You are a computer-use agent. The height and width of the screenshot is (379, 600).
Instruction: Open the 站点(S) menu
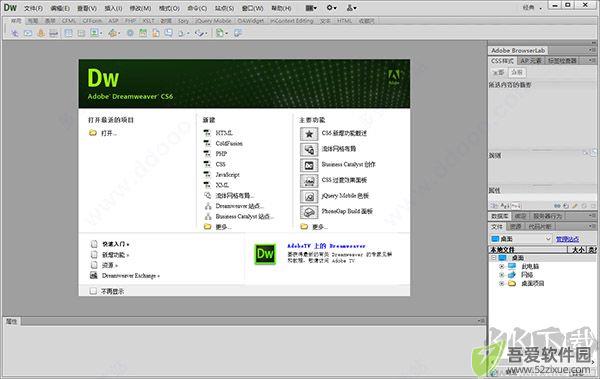224,8
